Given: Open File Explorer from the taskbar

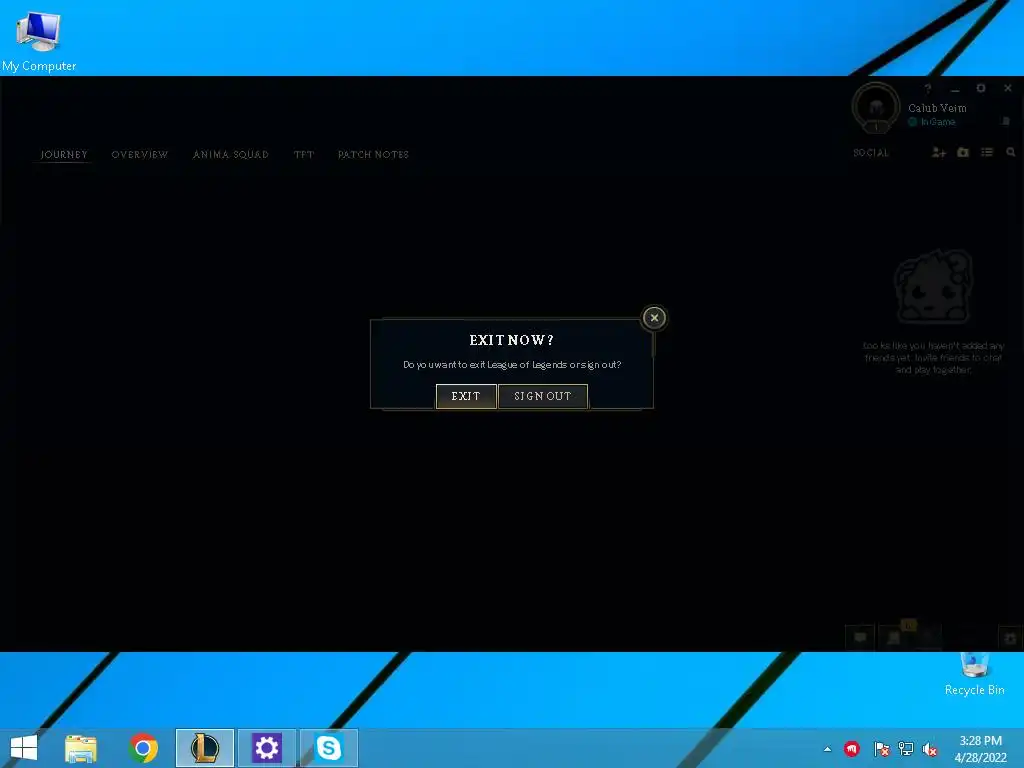Looking at the screenshot, I should click(x=81, y=748).
